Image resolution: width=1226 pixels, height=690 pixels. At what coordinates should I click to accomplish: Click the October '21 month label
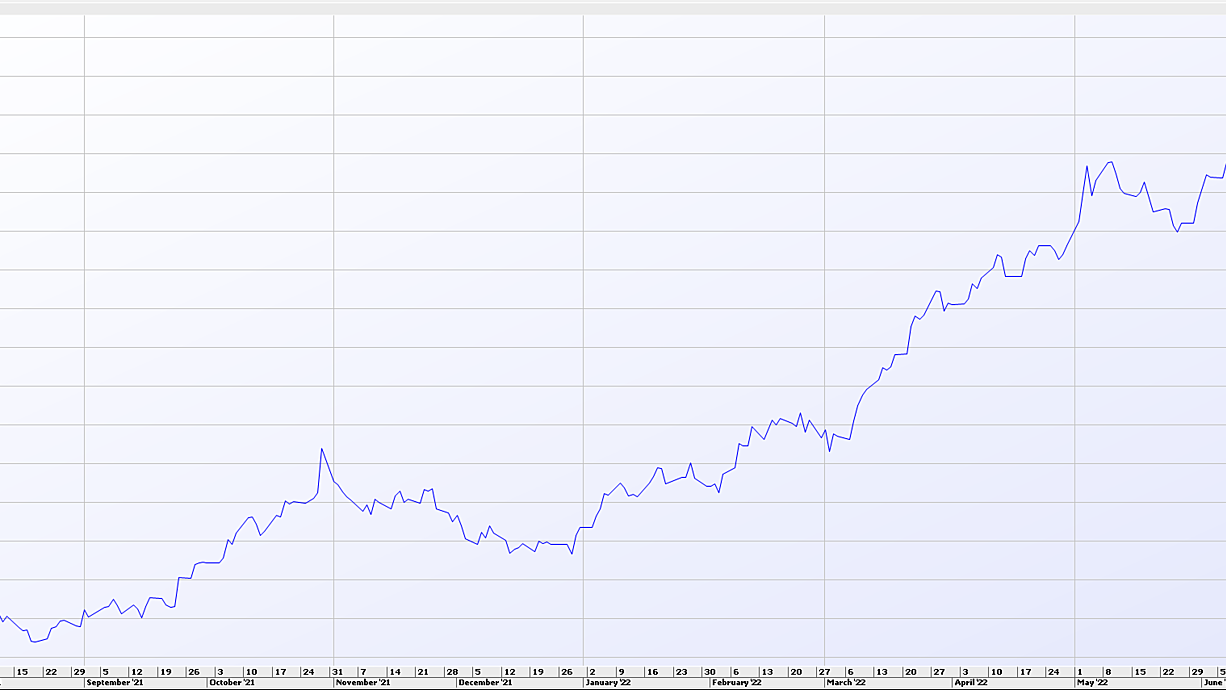230,683
